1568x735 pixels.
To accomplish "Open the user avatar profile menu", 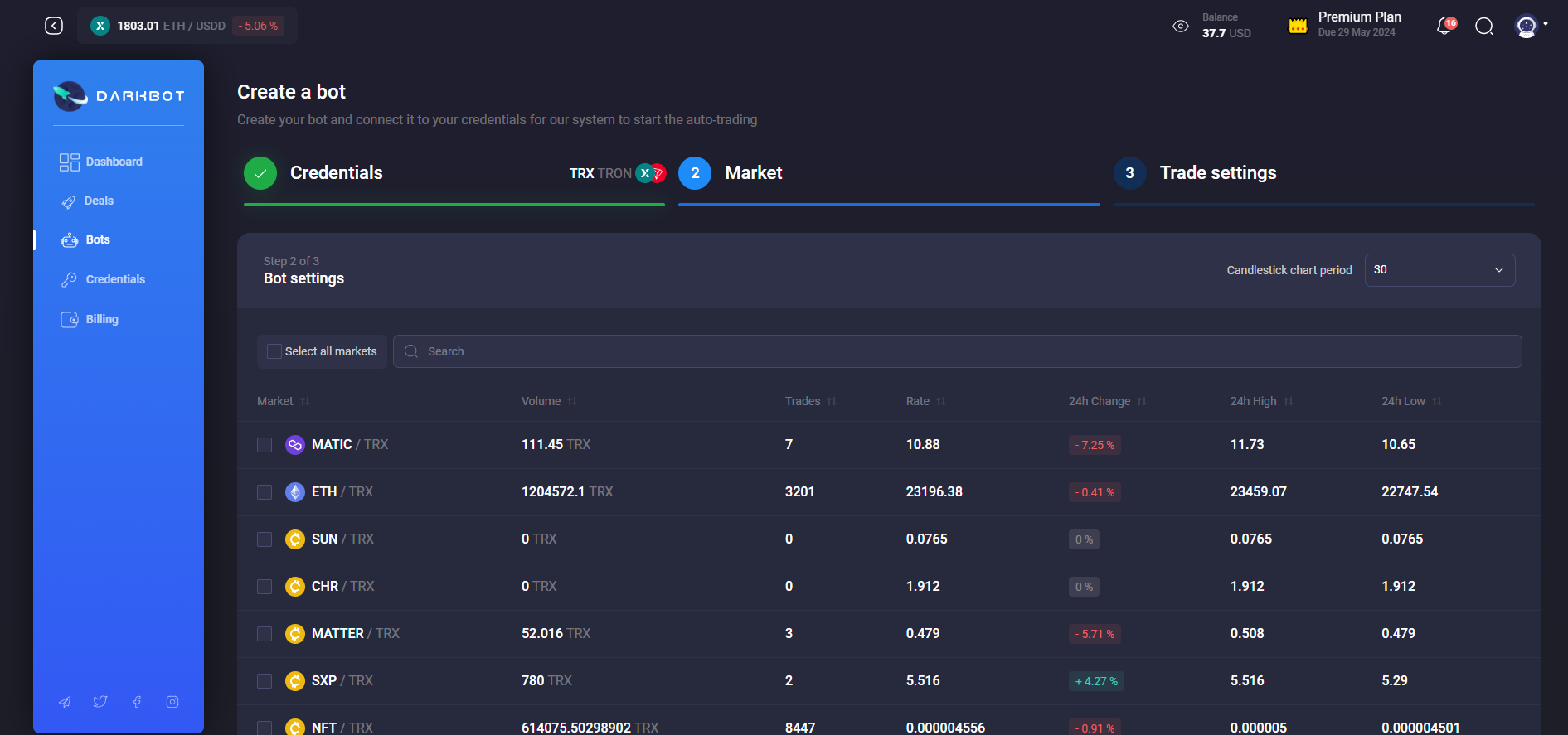I will 1527,27.
